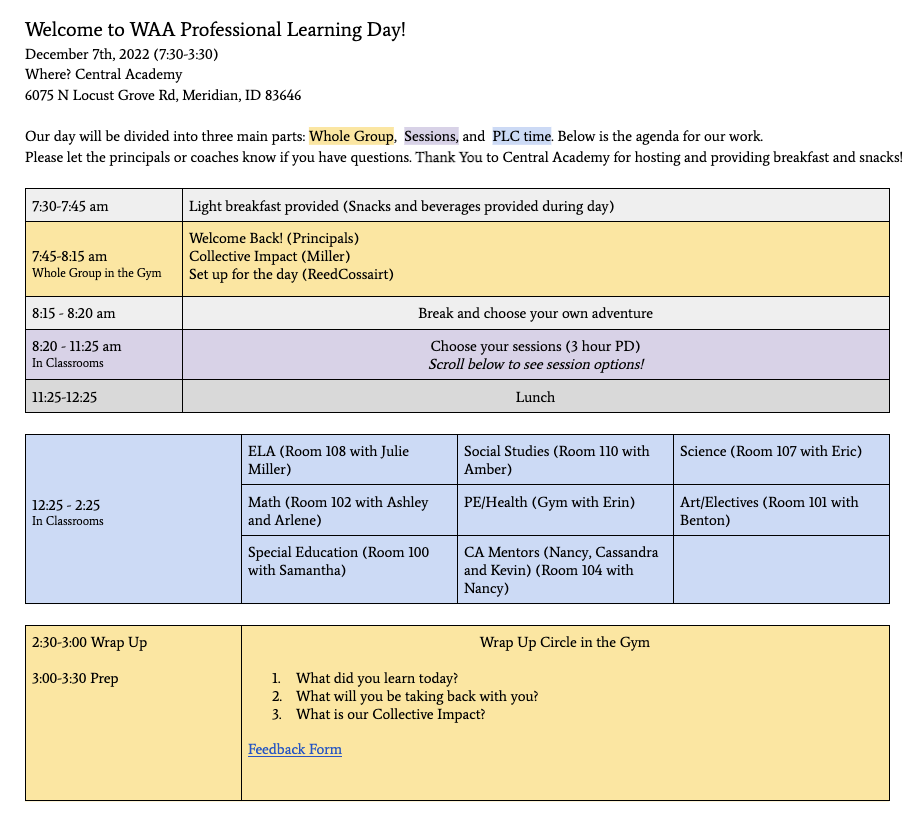Select the Special Education Room 100 cell
922x816 pixels.
[349, 561]
